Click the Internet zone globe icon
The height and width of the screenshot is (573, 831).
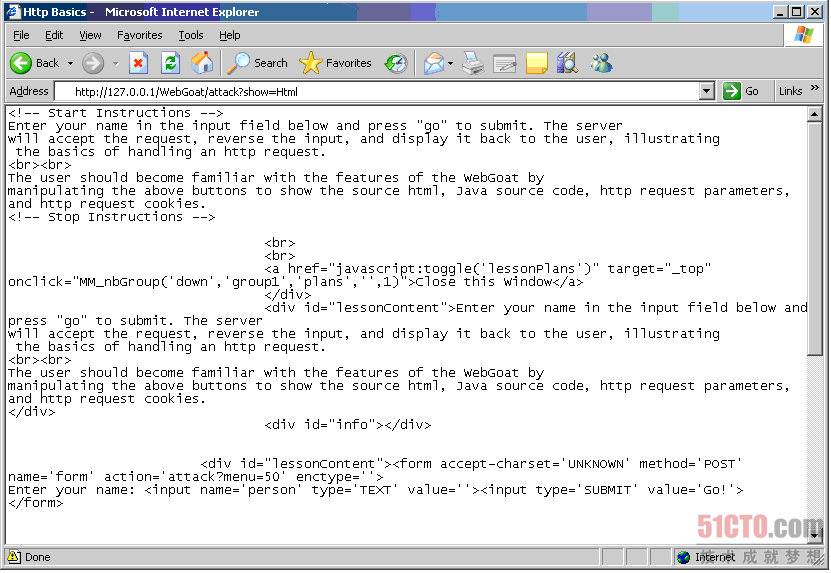[x=683, y=557]
